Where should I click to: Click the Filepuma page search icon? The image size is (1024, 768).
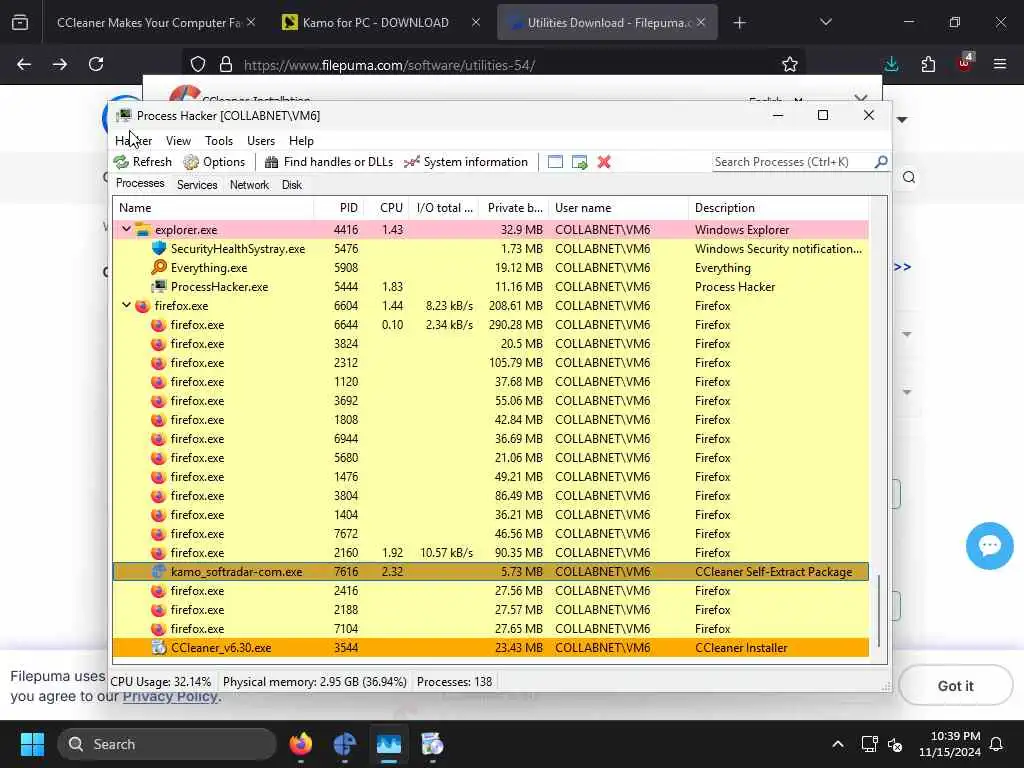pos(908,177)
